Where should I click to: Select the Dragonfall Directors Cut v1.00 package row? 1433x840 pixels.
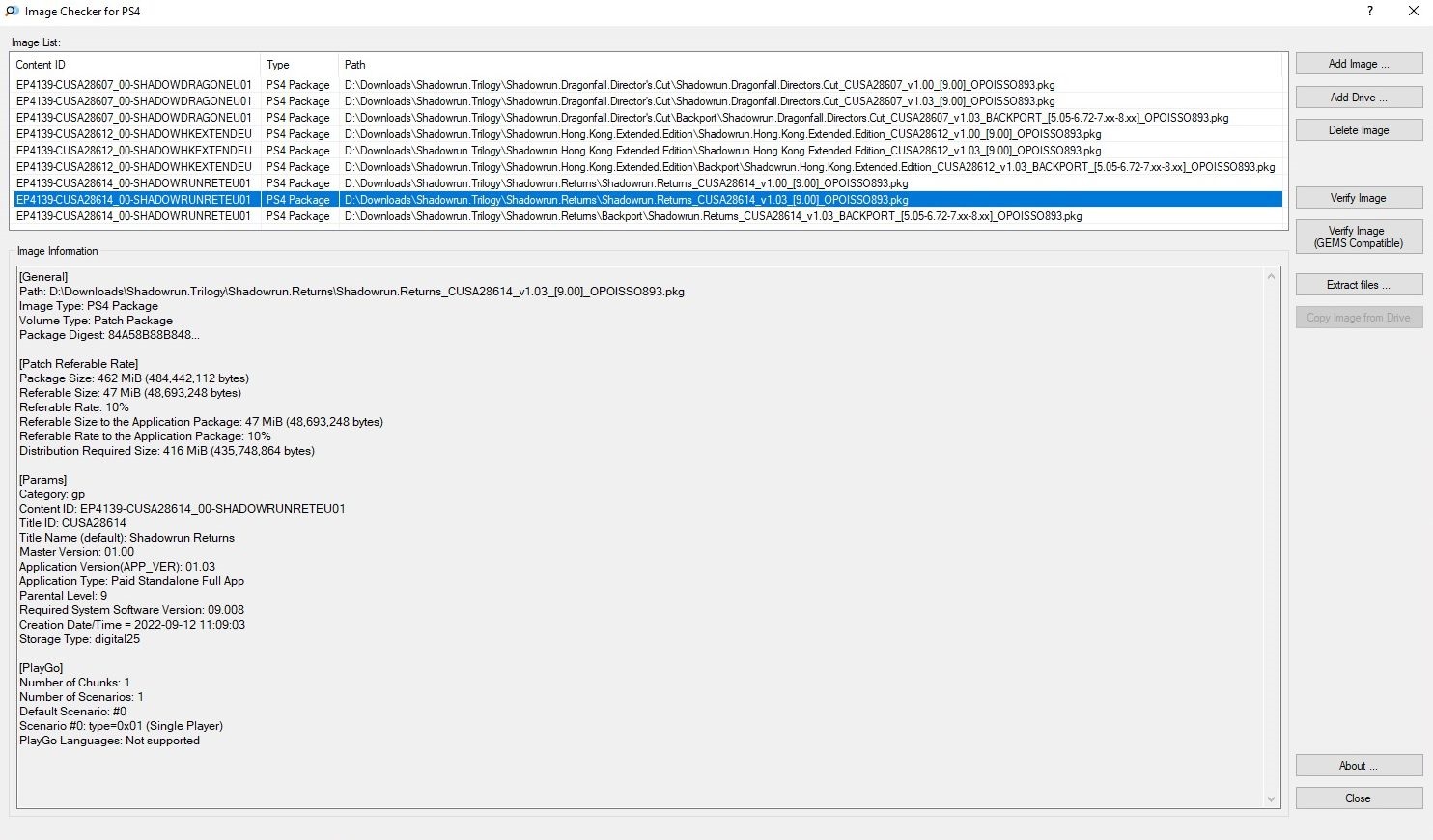coord(647,85)
